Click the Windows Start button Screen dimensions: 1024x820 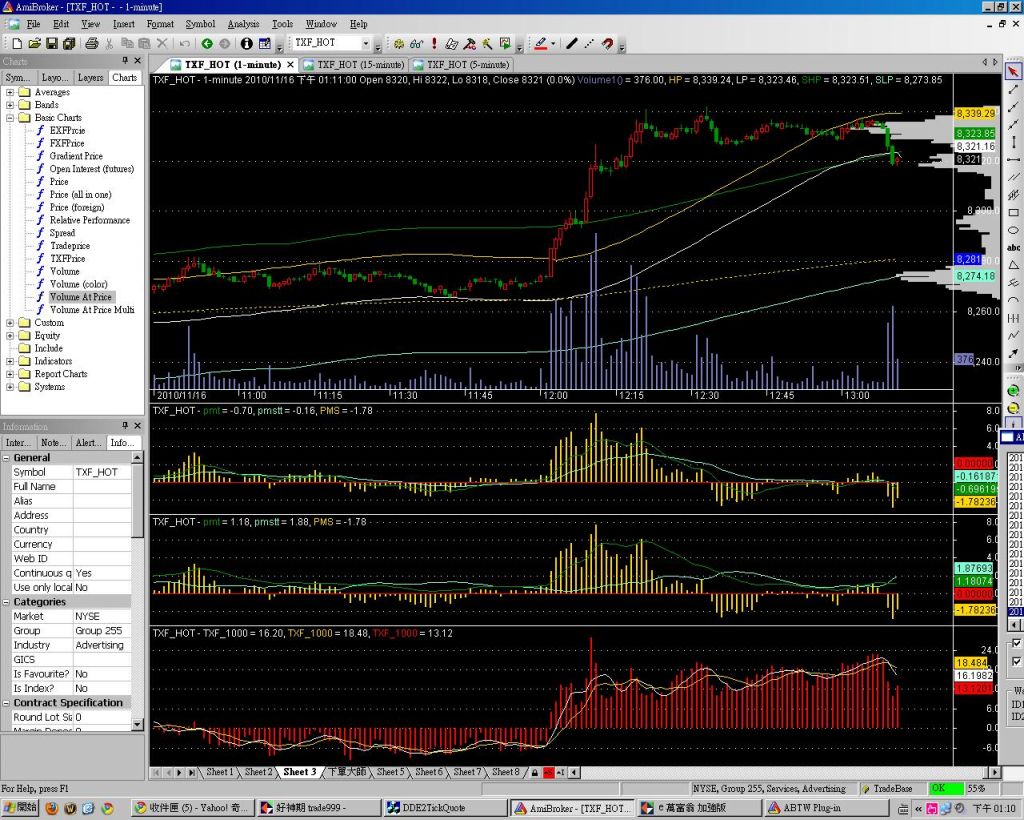(x=20, y=808)
